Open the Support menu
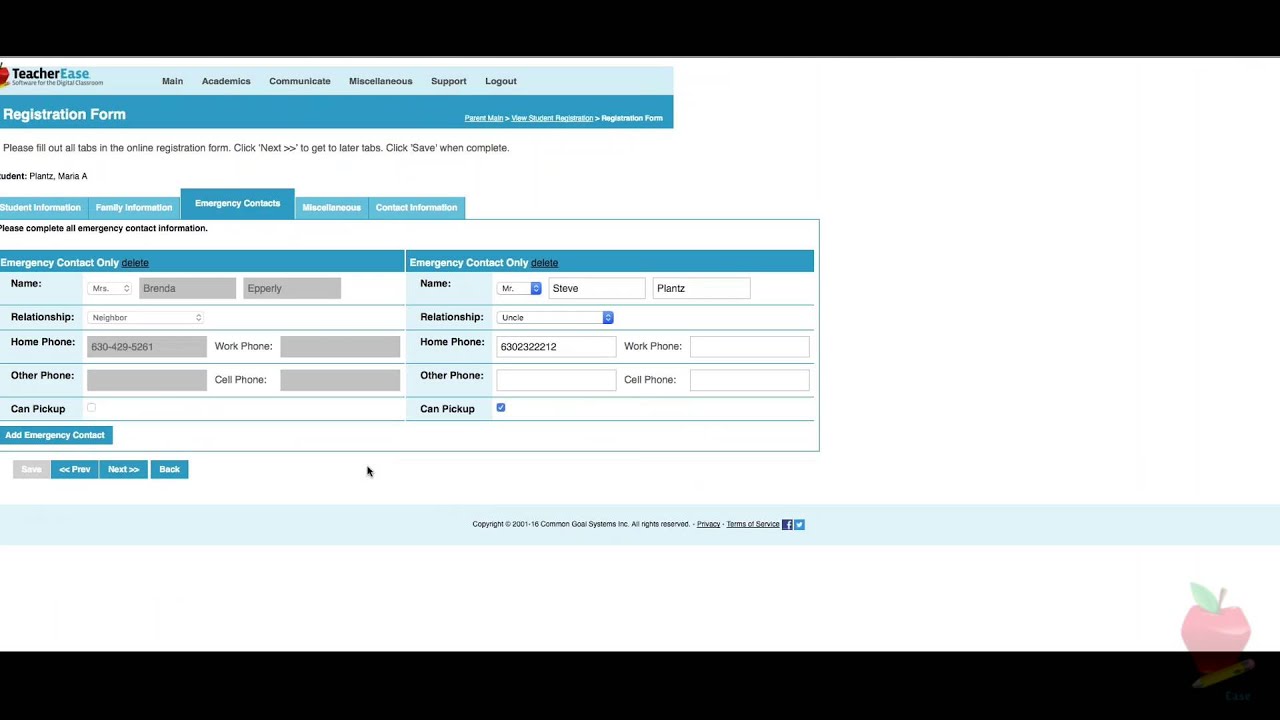This screenshot has width=1280, height=720. click(x=448, y=81)
